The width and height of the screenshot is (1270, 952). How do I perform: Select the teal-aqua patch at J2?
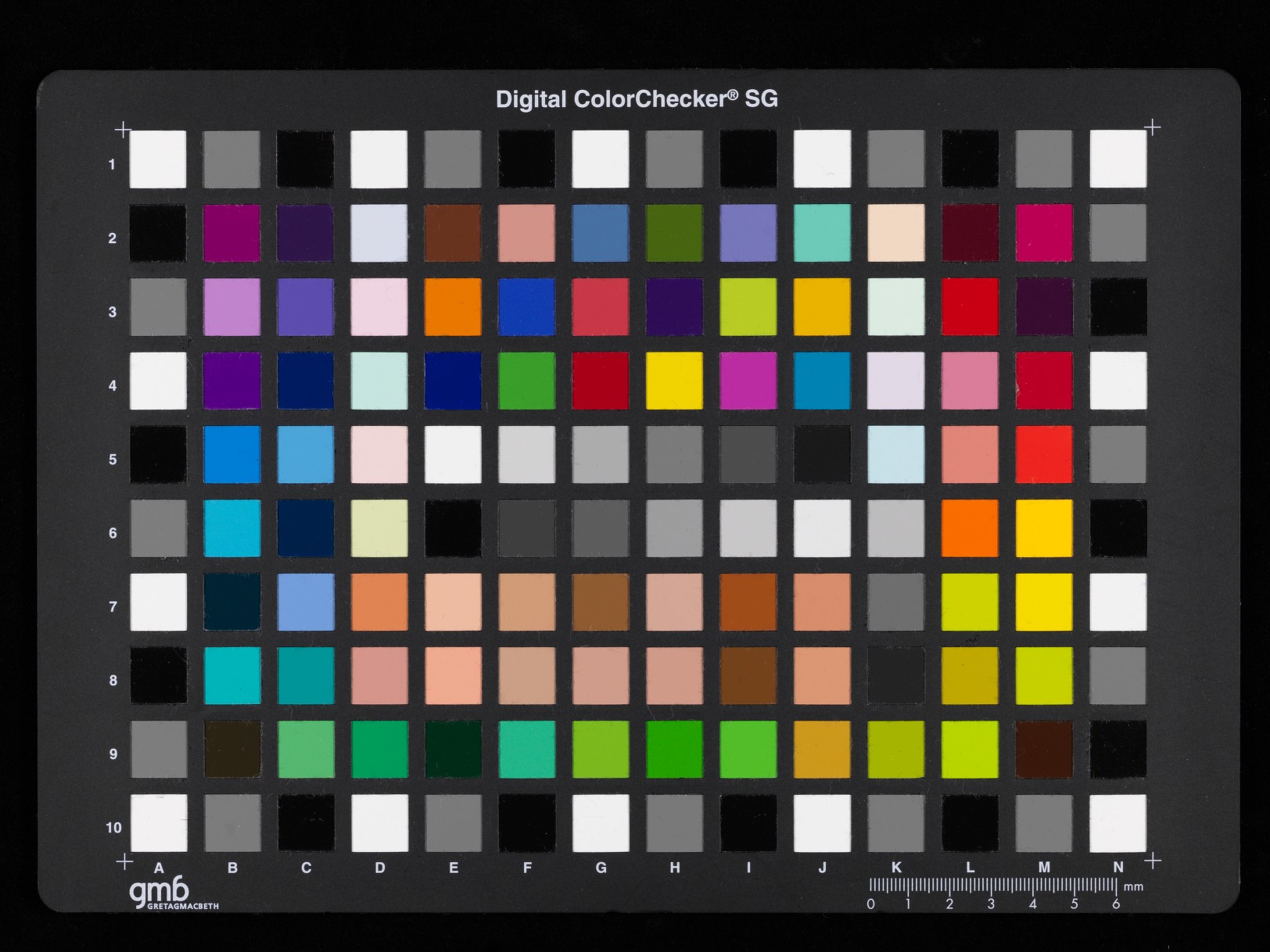(x=823, y=233)
